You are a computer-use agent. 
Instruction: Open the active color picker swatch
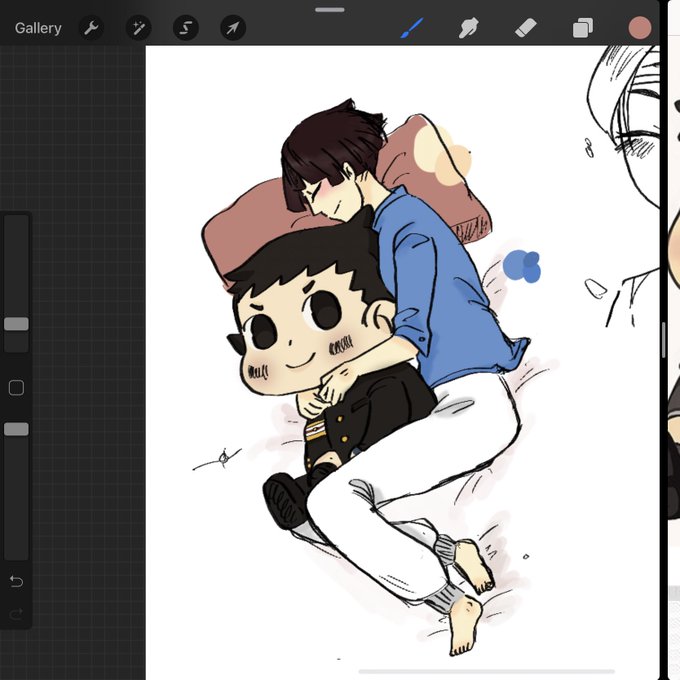point(640,28)
